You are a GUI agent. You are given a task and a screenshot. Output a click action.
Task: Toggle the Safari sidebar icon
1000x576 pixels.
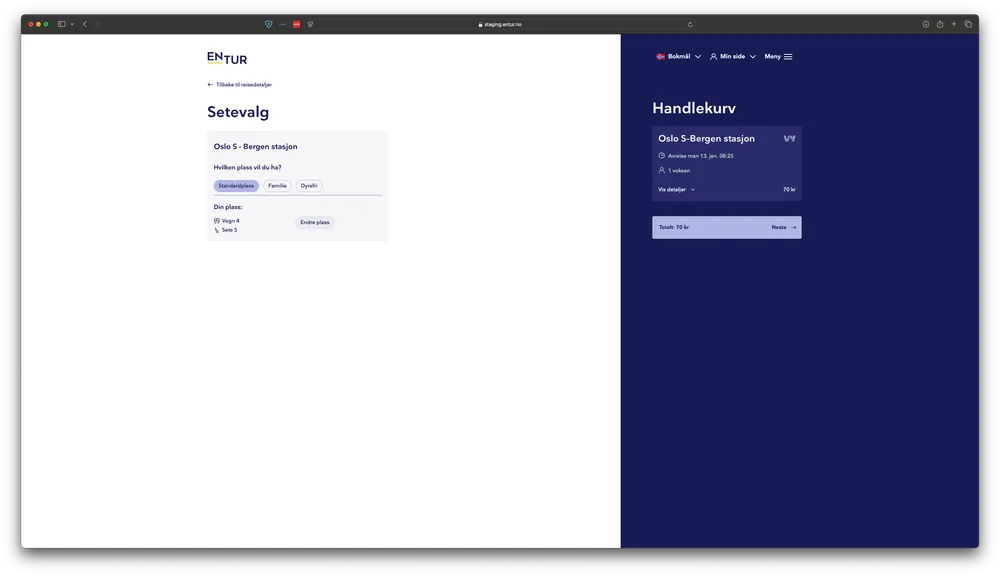point(62,24)
